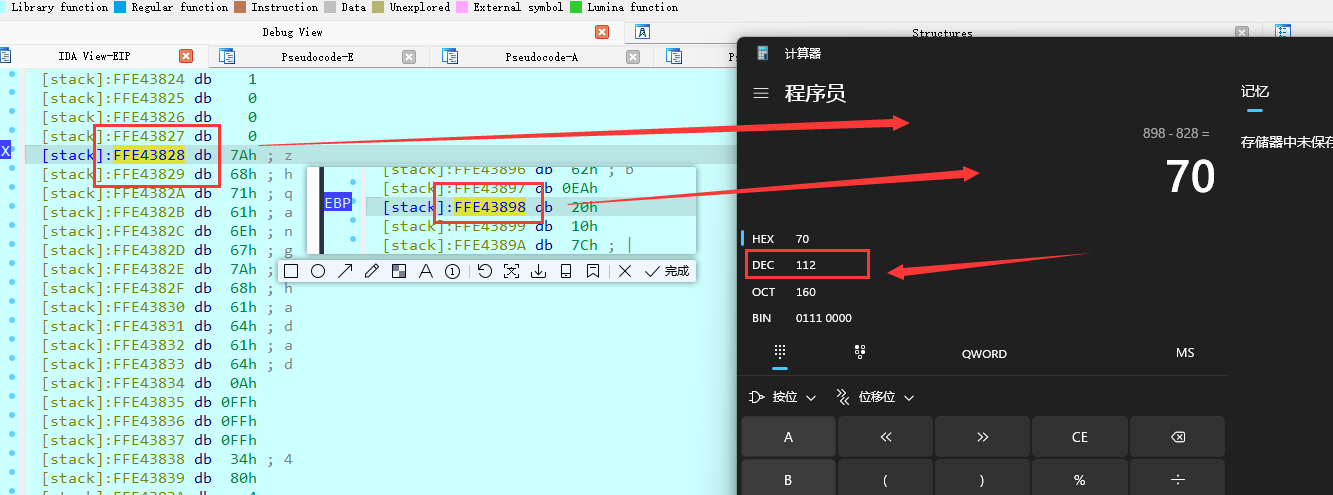This screenshot has width=1333, height=495.
Task: Select the text annotation tool
Action: [x=425, y=271]
